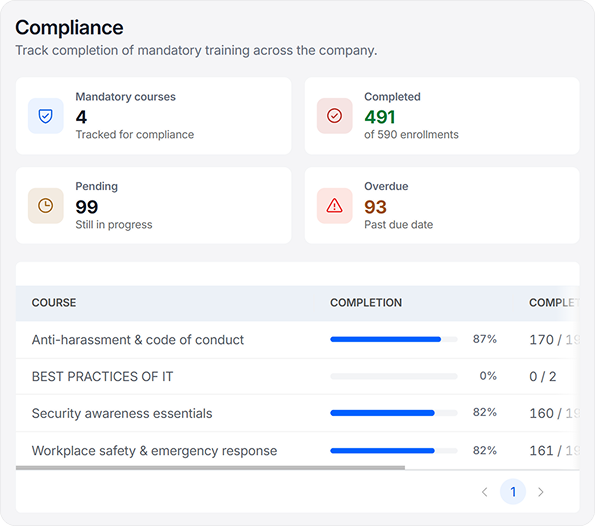Click the 82% value for Security awareness

coord(485,412)
